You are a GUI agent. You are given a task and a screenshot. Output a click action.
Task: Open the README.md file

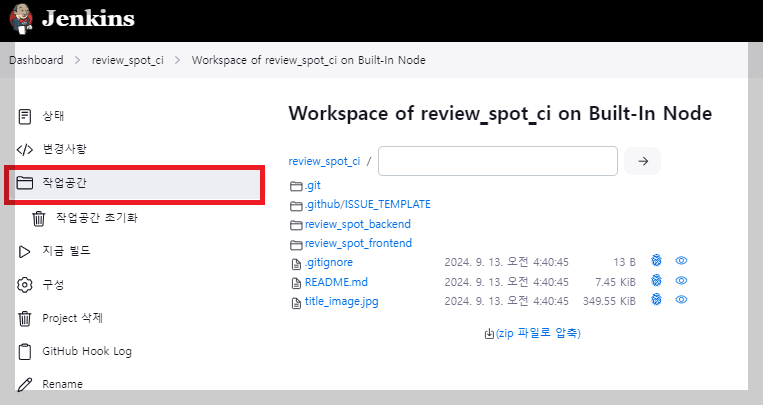(x=336, y=282)
